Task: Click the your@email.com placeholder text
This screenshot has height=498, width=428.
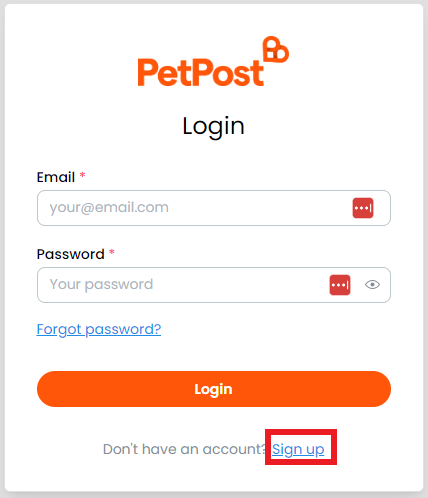Action: (x=109, y=208)
